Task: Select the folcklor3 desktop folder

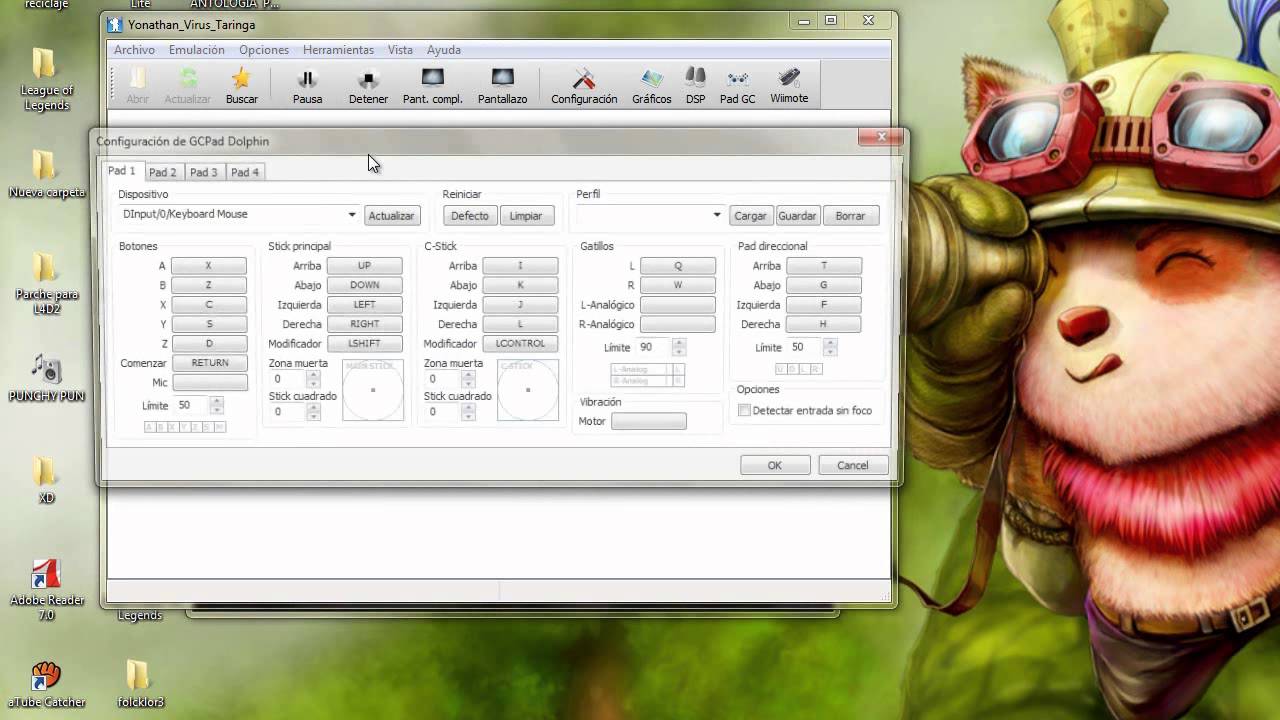Action: 139,685
